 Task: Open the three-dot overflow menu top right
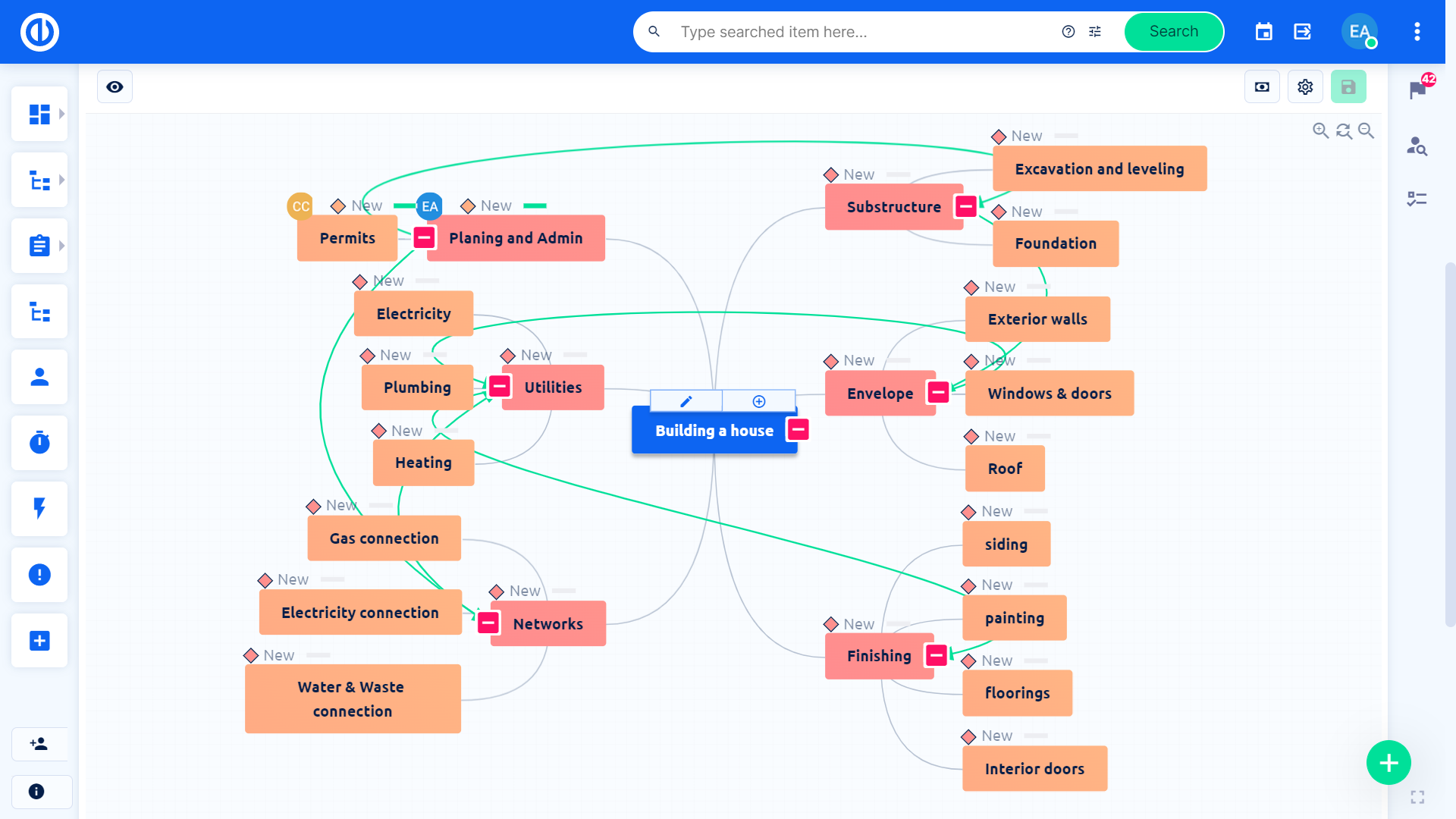tap(1417, 32)
